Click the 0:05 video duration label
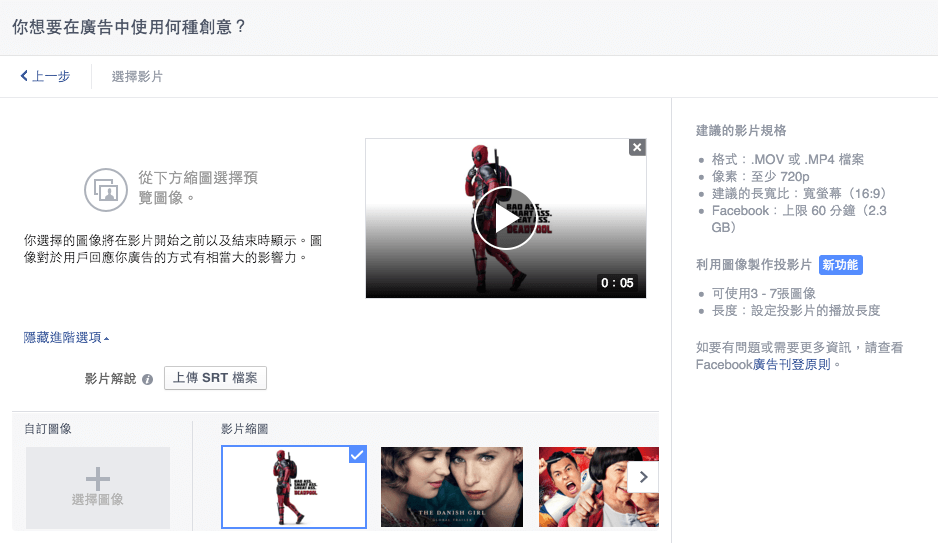Viewport: 938px width, 543px height. (617, 283)
